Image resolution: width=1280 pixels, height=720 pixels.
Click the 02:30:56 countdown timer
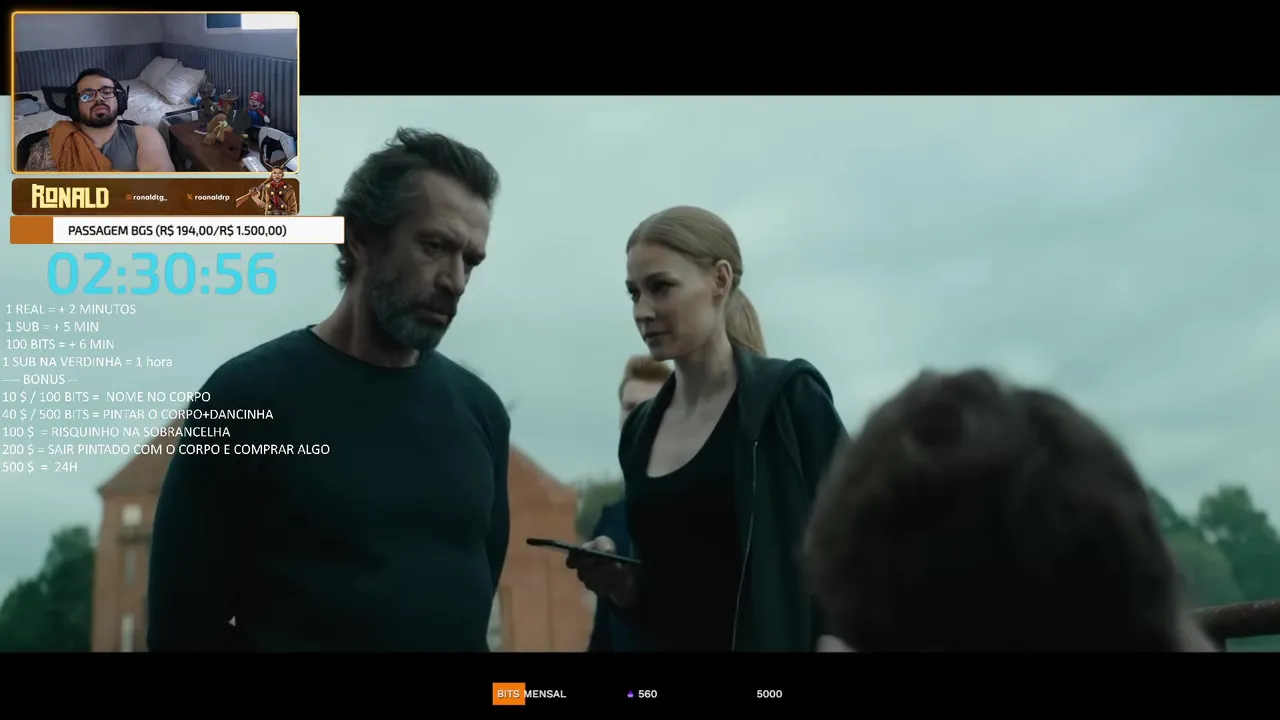pos(161,273)
